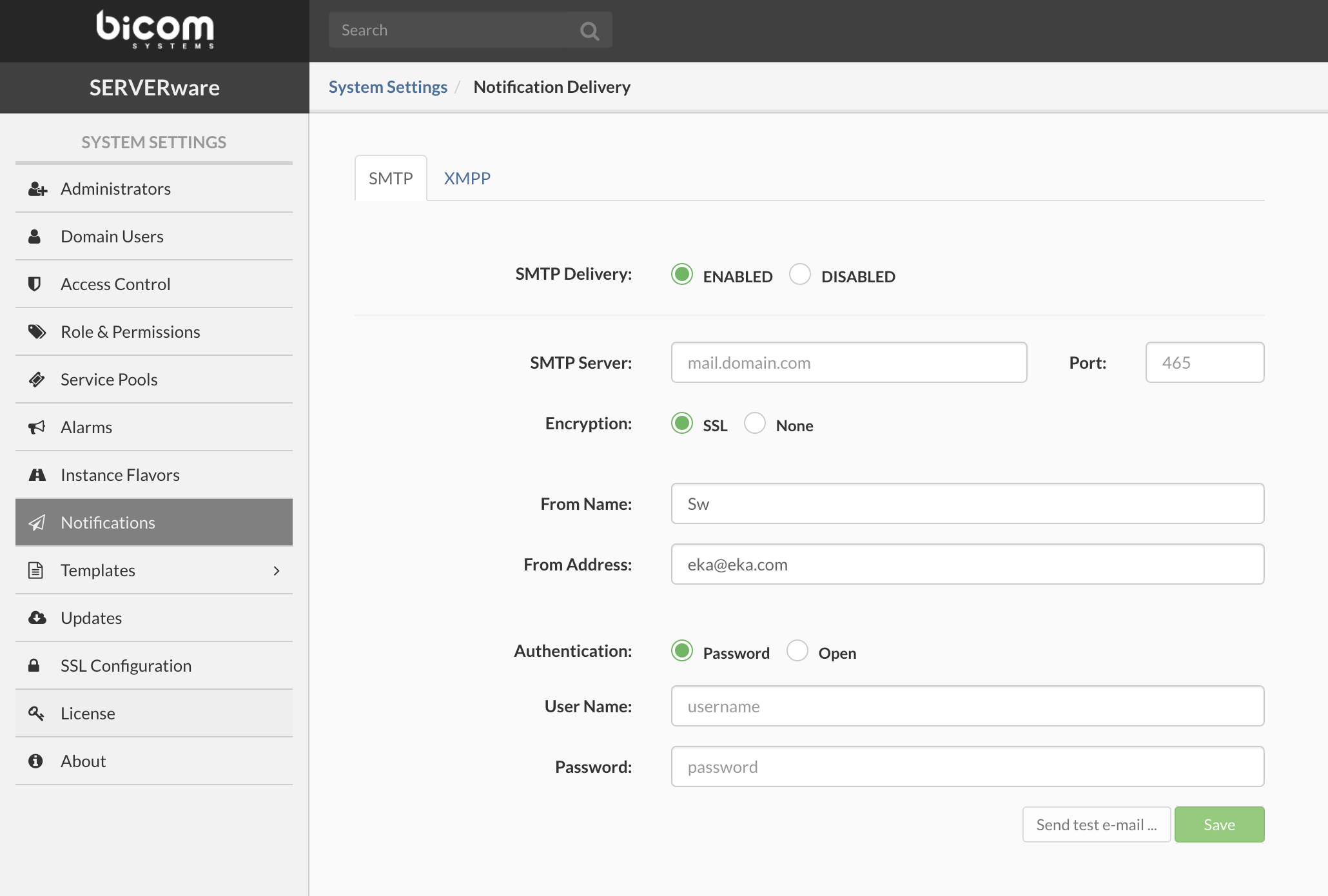Image resolution: width=1328 pixels, height=896 pixels.
Task: Click the Role & Permissions tags icon
Action: pos(37,332)
